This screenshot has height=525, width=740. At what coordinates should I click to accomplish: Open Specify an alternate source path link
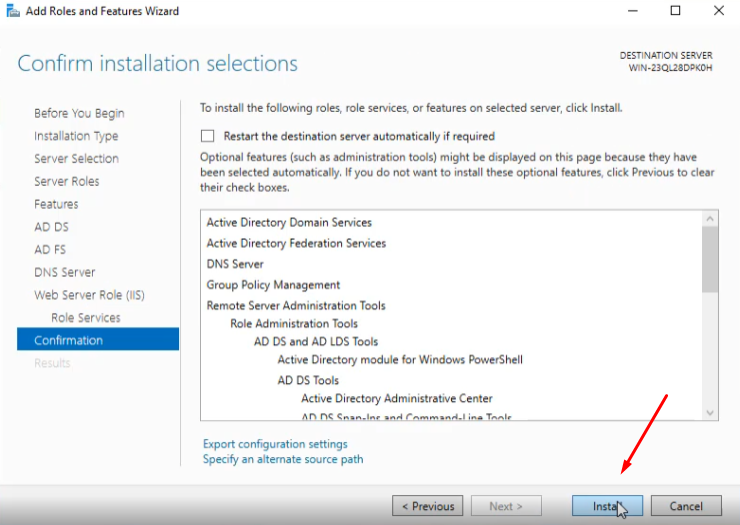click(x=283, y=459)
